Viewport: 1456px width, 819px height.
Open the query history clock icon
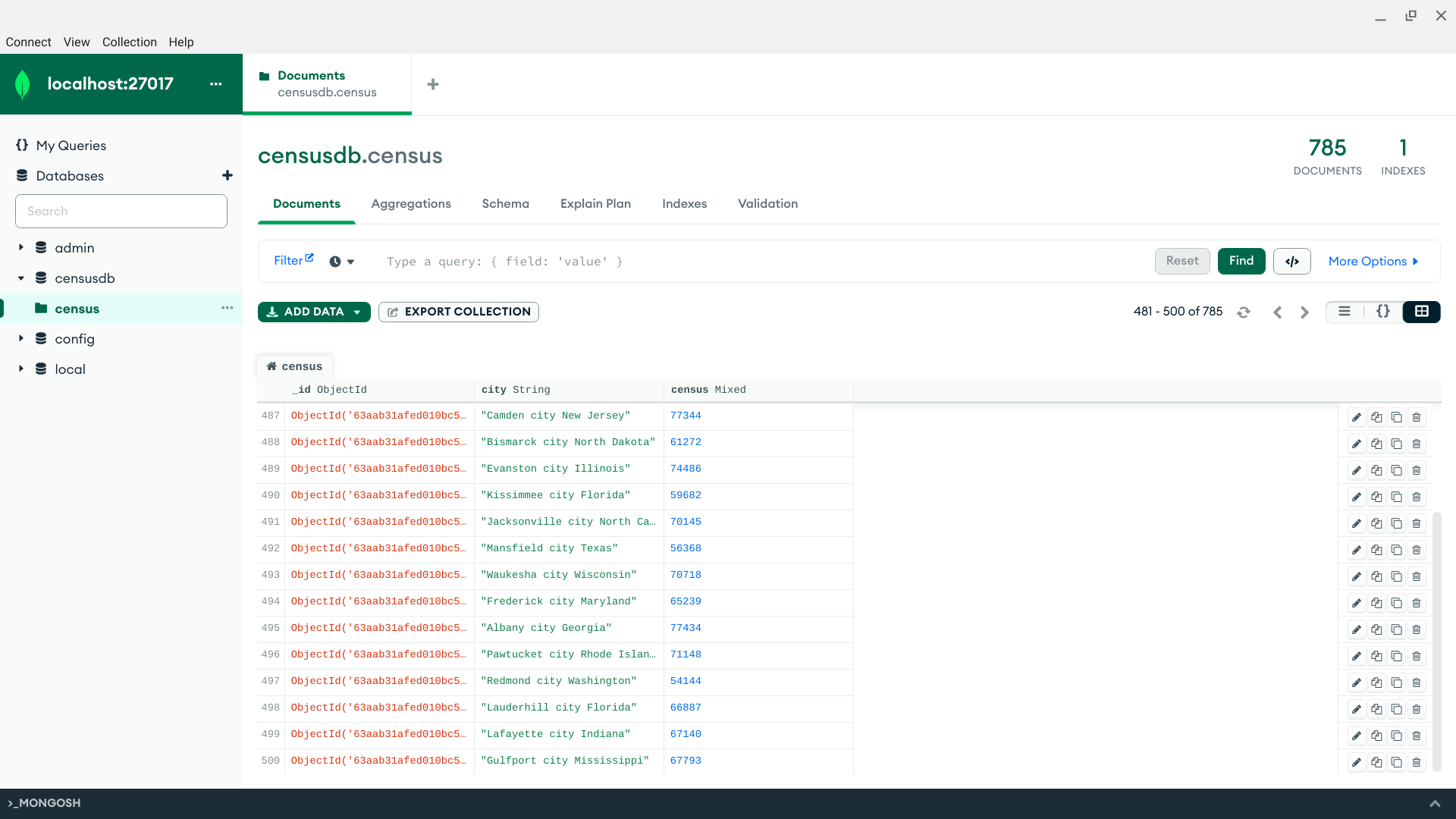[334, 261]
